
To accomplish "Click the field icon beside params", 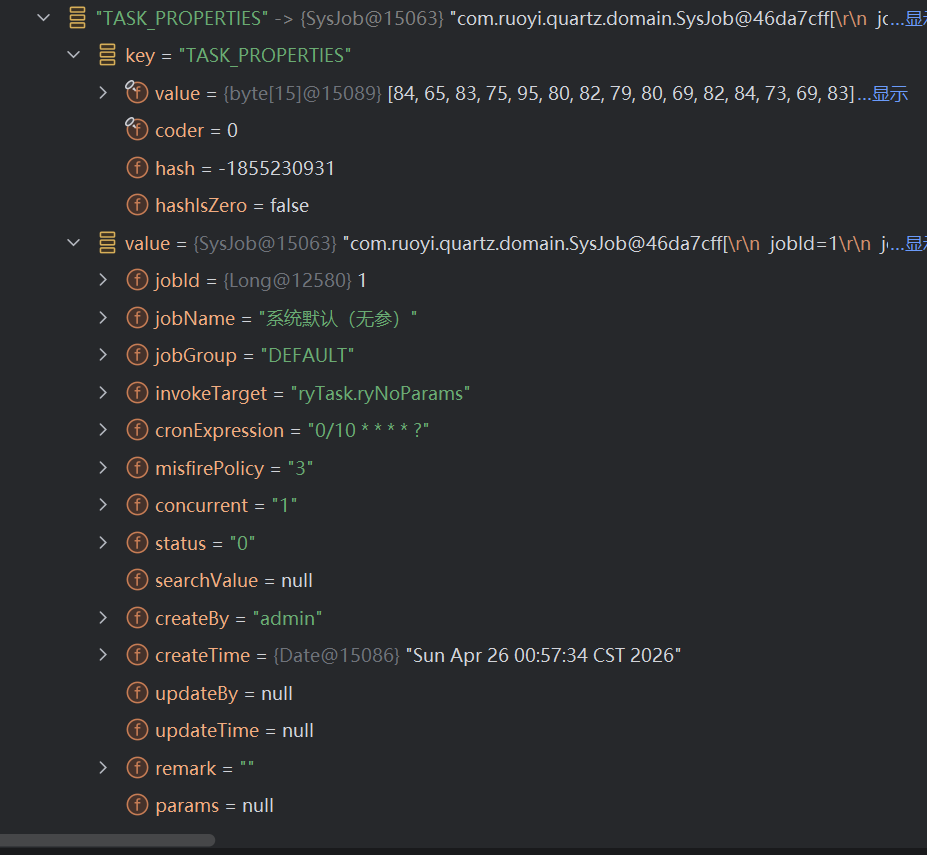I will pos(137,805).
